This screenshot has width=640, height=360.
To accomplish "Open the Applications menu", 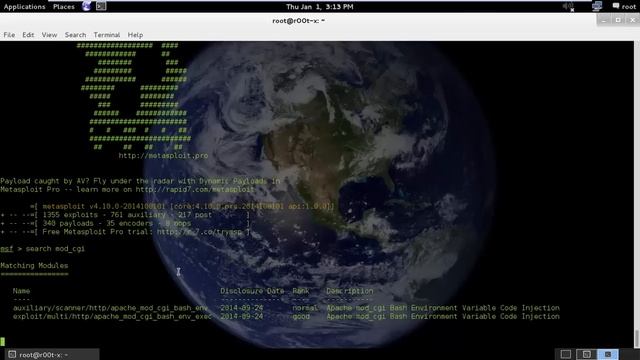I will (x=24, y=7).
